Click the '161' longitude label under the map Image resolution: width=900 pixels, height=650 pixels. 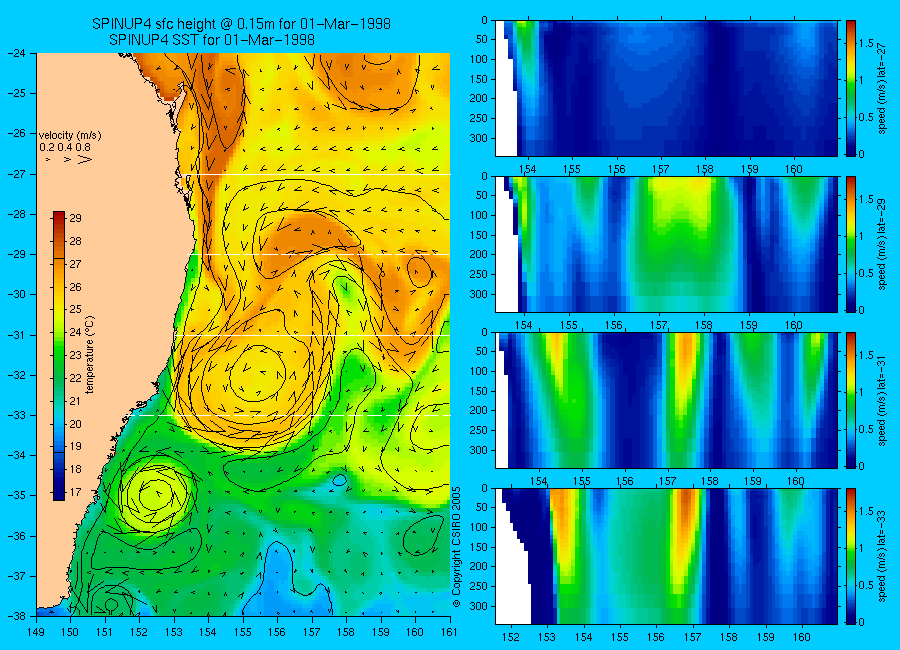[449, 632]
